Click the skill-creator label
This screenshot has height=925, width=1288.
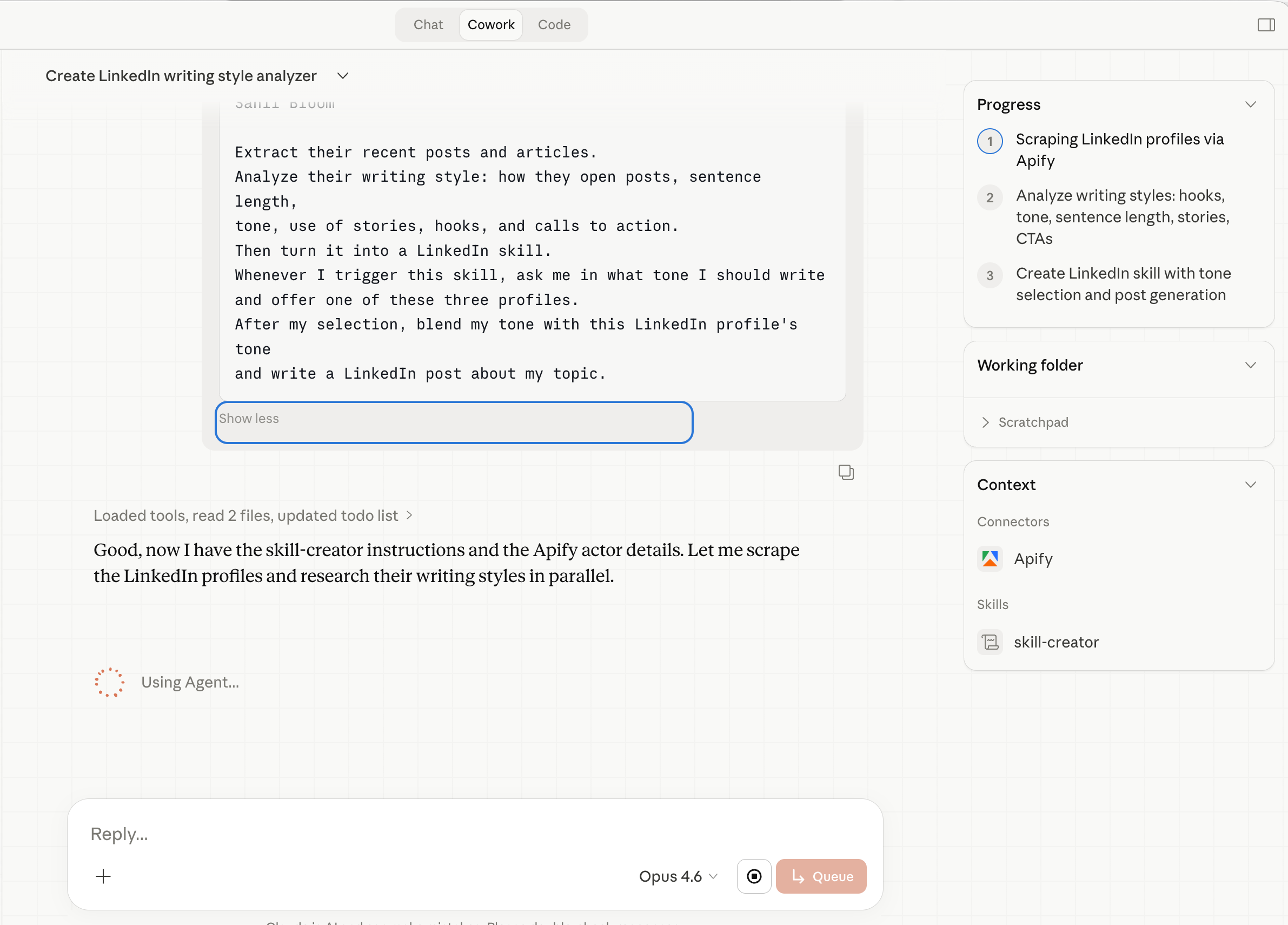point(1055,642)
